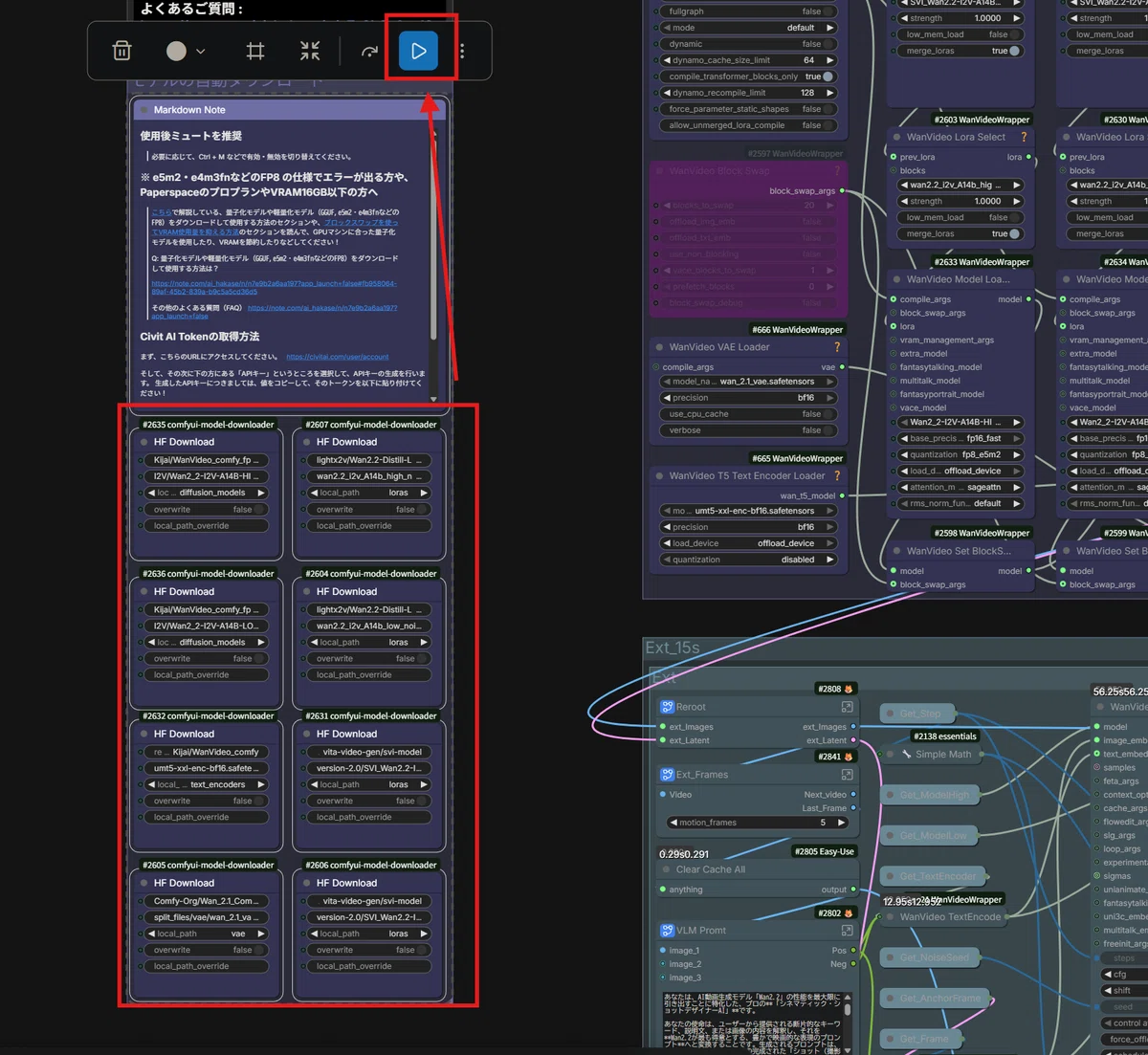Increase dynamo_cache_size_limit with right arrow

(x=829, y=60)
